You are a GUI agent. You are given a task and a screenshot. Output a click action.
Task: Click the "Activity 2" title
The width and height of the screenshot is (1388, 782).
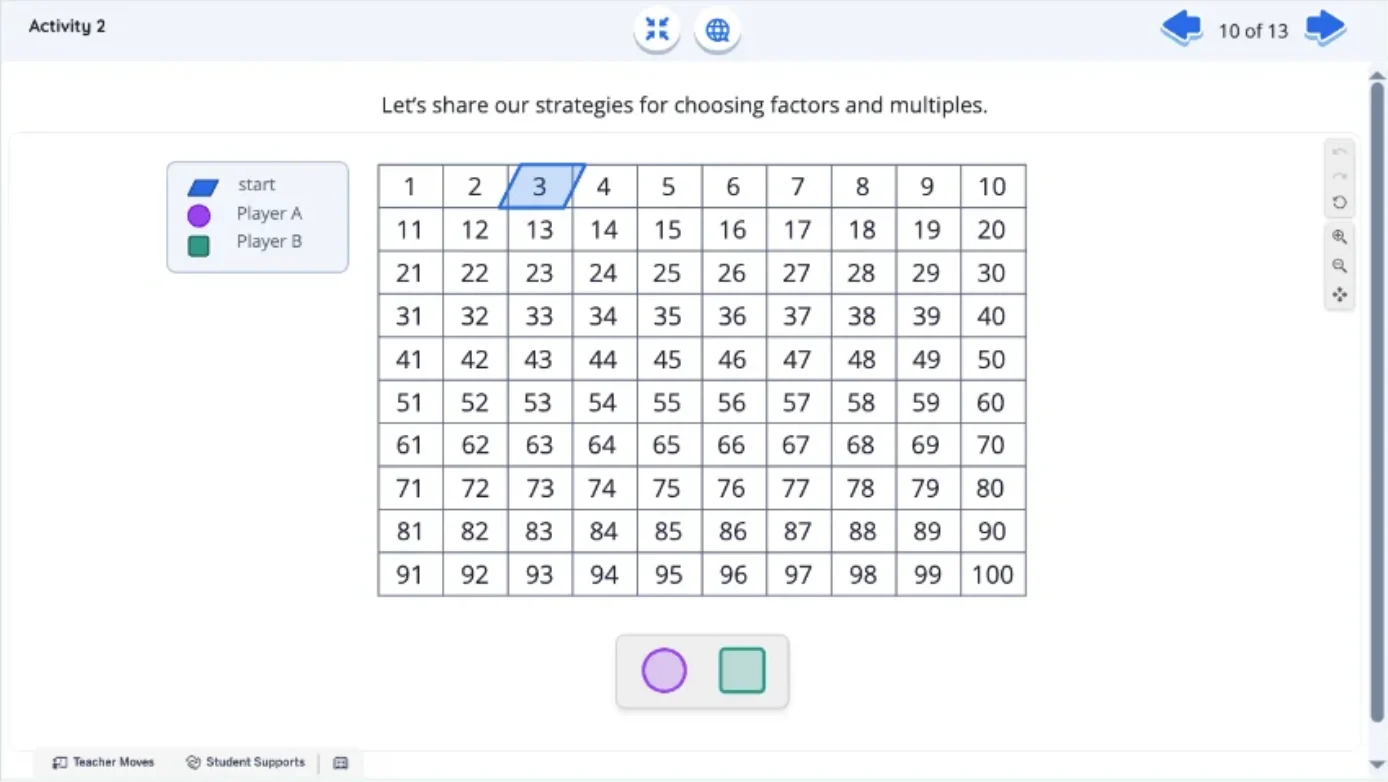click(x=67, y=26)
